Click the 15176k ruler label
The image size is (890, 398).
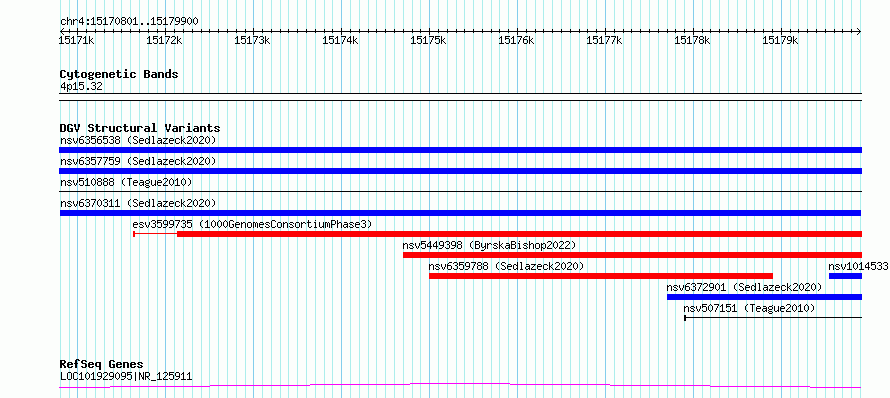517,40
